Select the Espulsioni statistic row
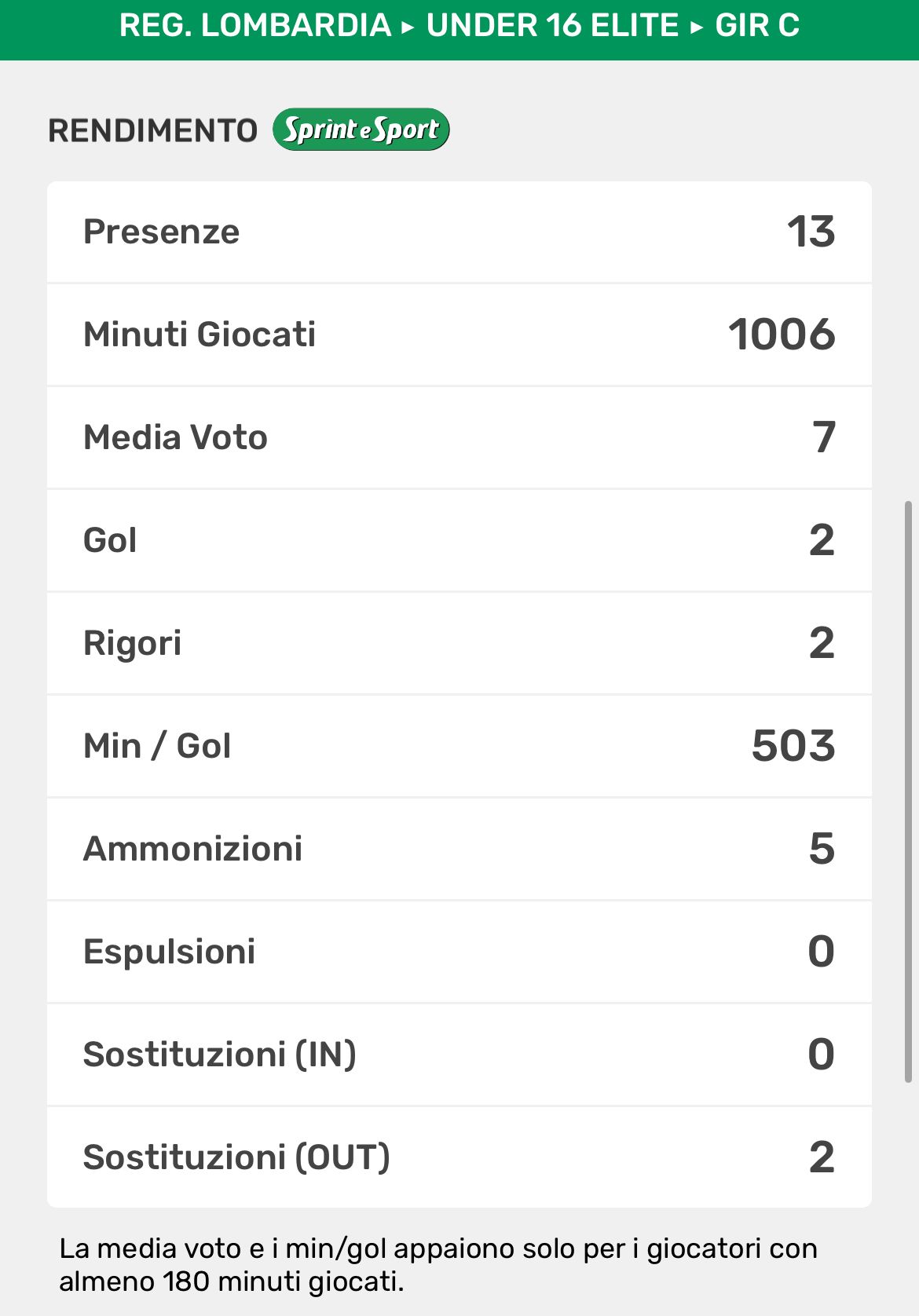919x1316 pixels. tap(459, 952)
